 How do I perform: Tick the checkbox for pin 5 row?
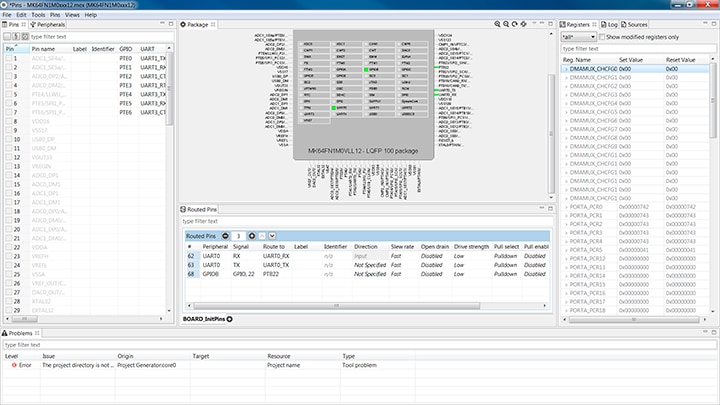tap(8, 95)
